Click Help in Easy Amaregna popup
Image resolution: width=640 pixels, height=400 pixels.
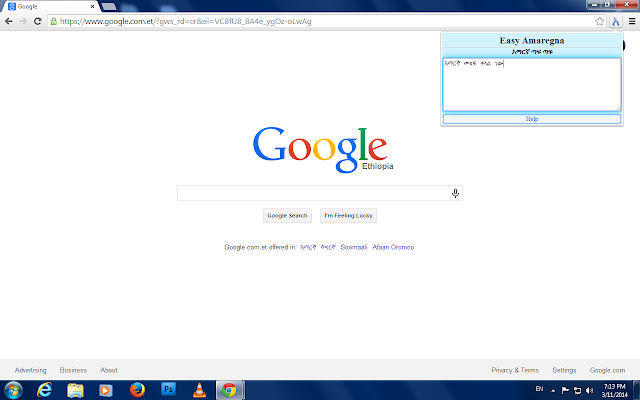[x=532, y=119]
